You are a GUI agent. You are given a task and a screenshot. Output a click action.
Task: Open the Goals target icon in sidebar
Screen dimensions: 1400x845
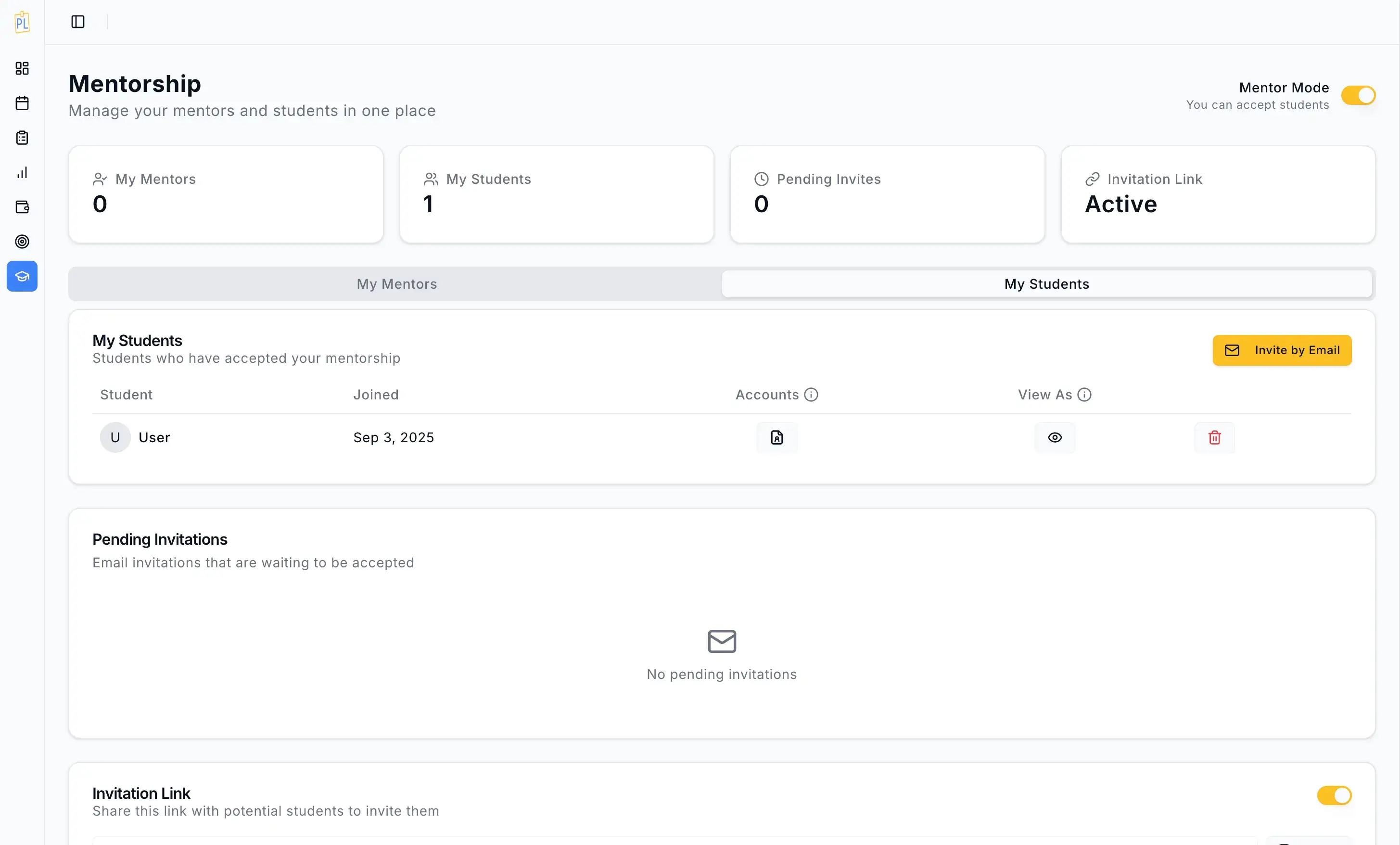click(x=22, y=242)
